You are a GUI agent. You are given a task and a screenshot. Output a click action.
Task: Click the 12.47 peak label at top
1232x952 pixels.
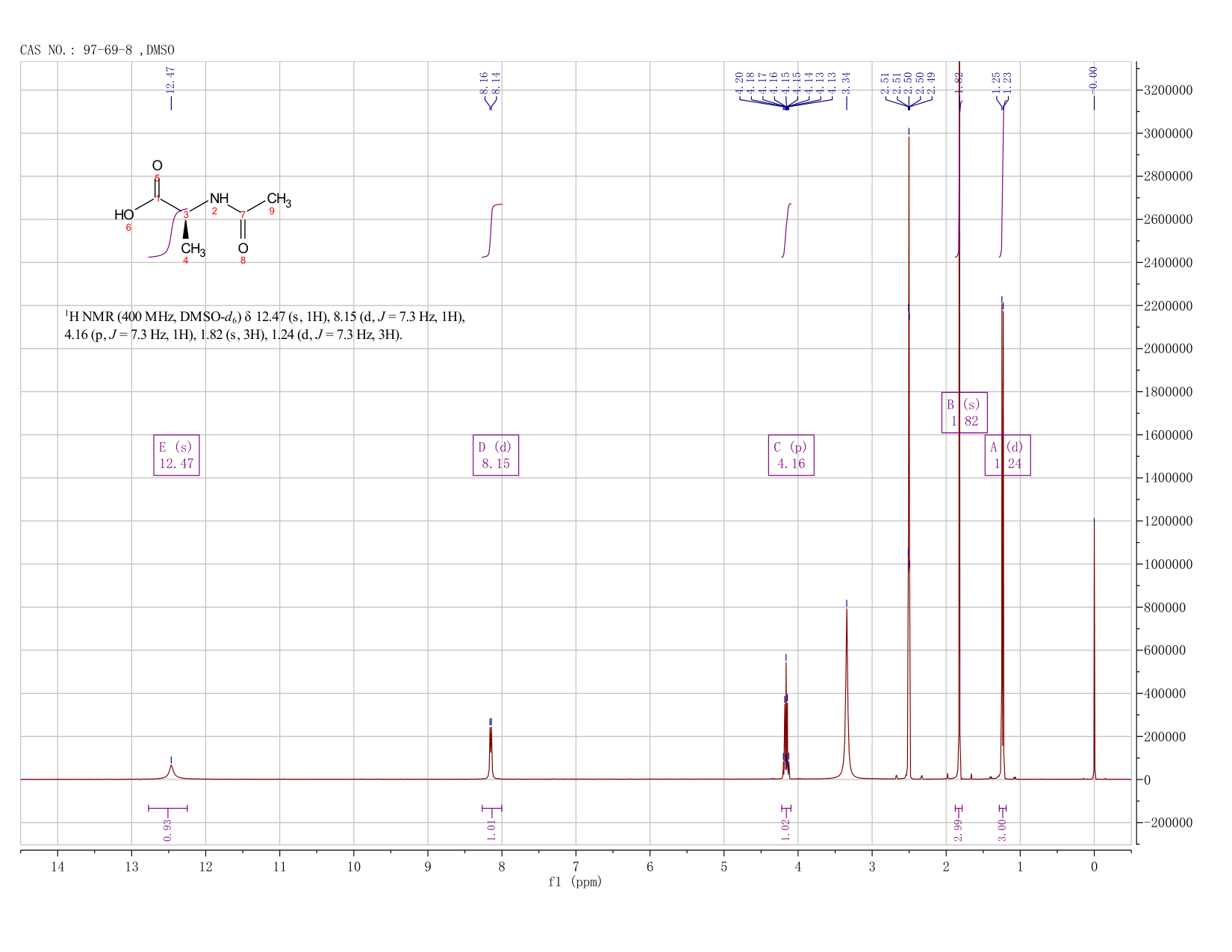(x=170, y=80)
